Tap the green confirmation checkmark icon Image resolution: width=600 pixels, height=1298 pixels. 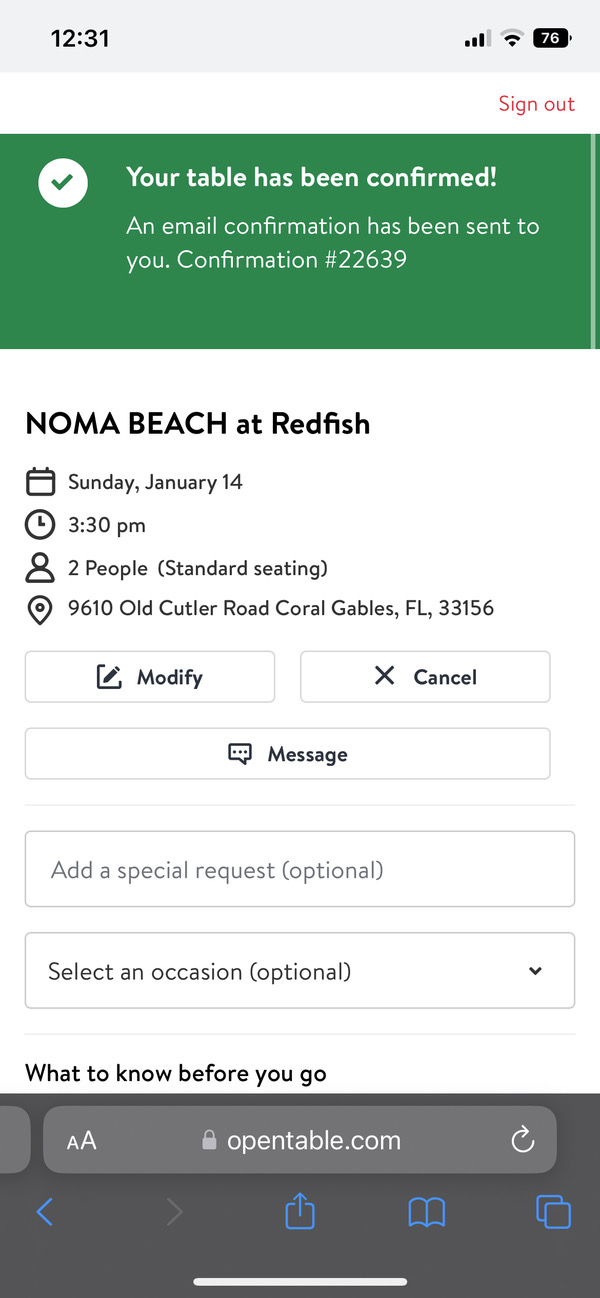pos(63,184)
